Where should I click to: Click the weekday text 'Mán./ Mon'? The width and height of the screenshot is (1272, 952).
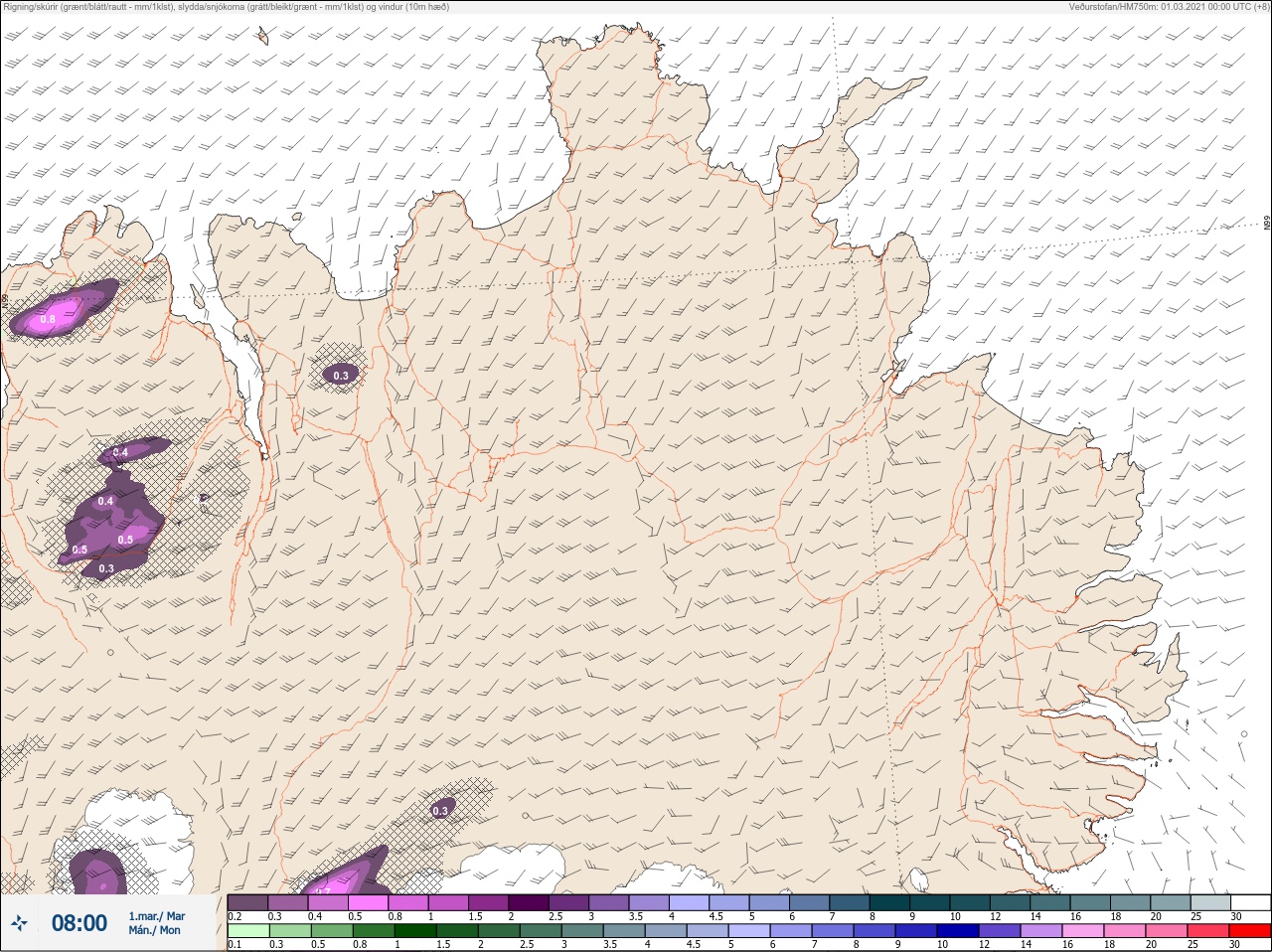pos(155,930)
